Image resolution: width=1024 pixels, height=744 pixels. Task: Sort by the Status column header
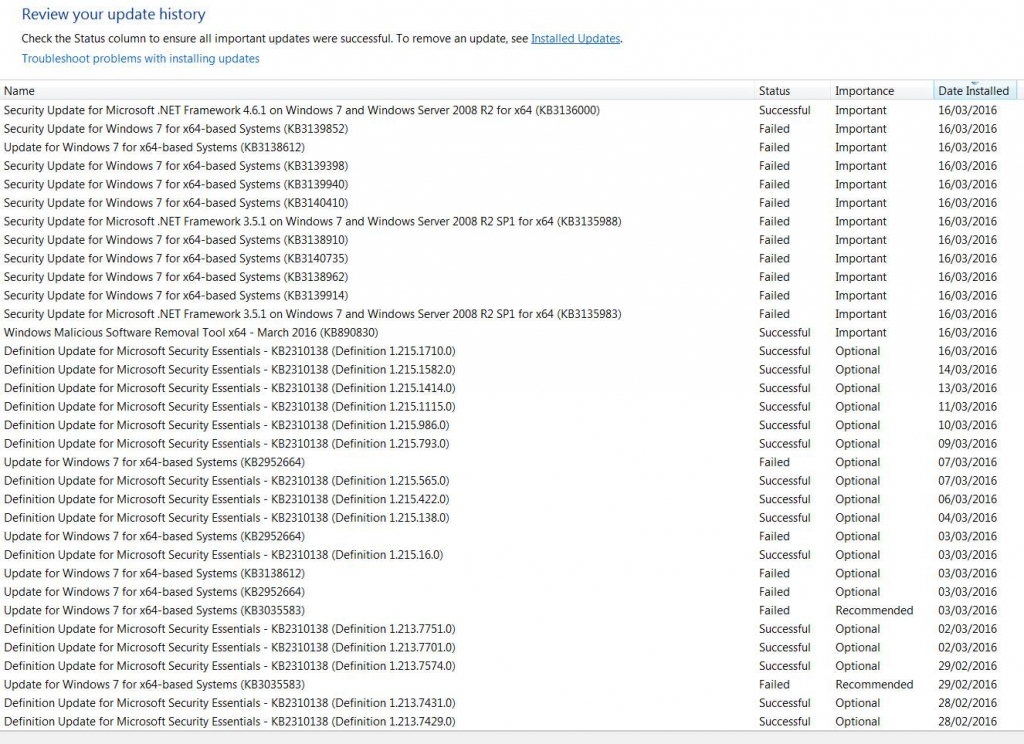tap(774, 91)
